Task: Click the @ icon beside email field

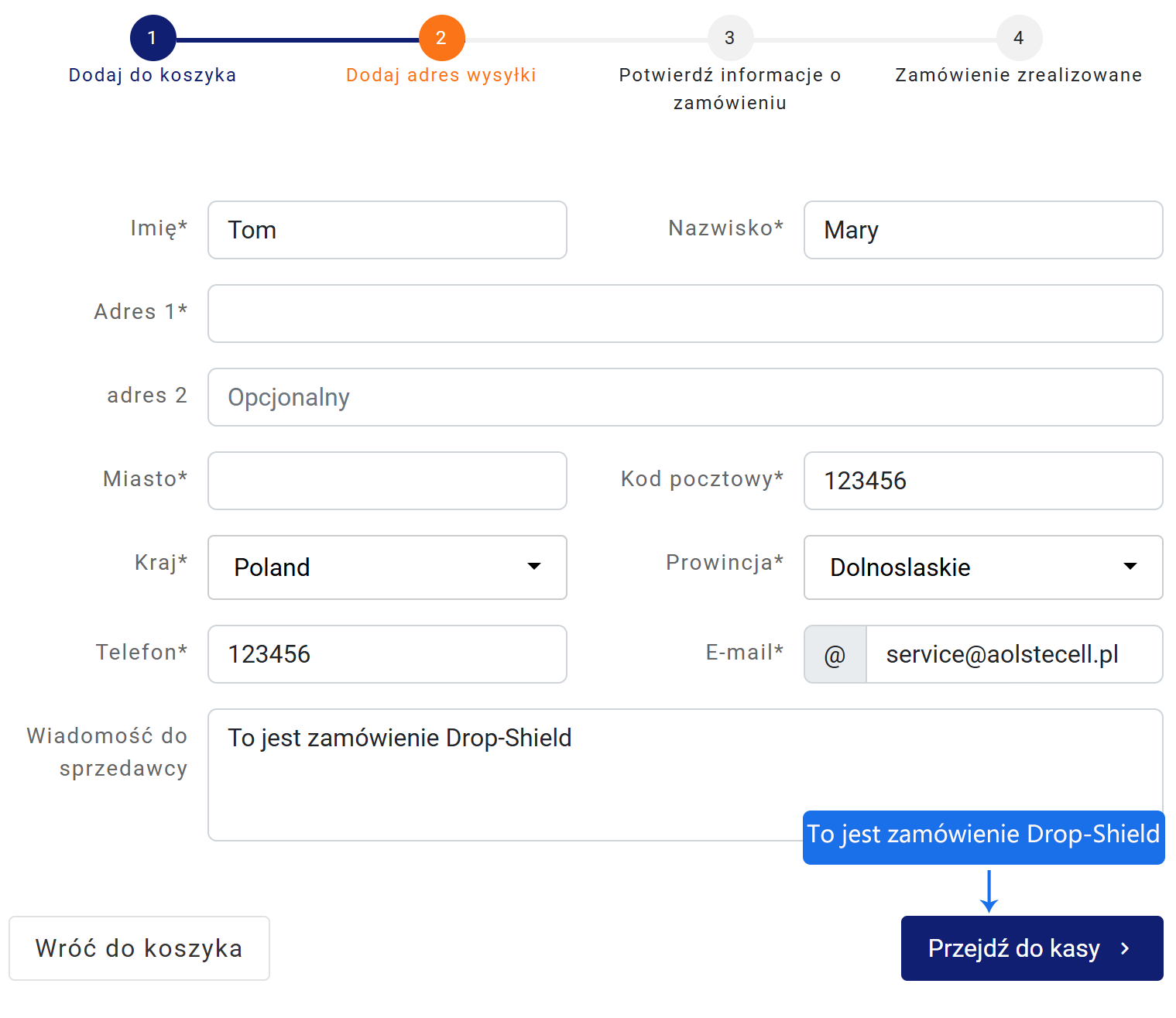Action: coord(835,655)
